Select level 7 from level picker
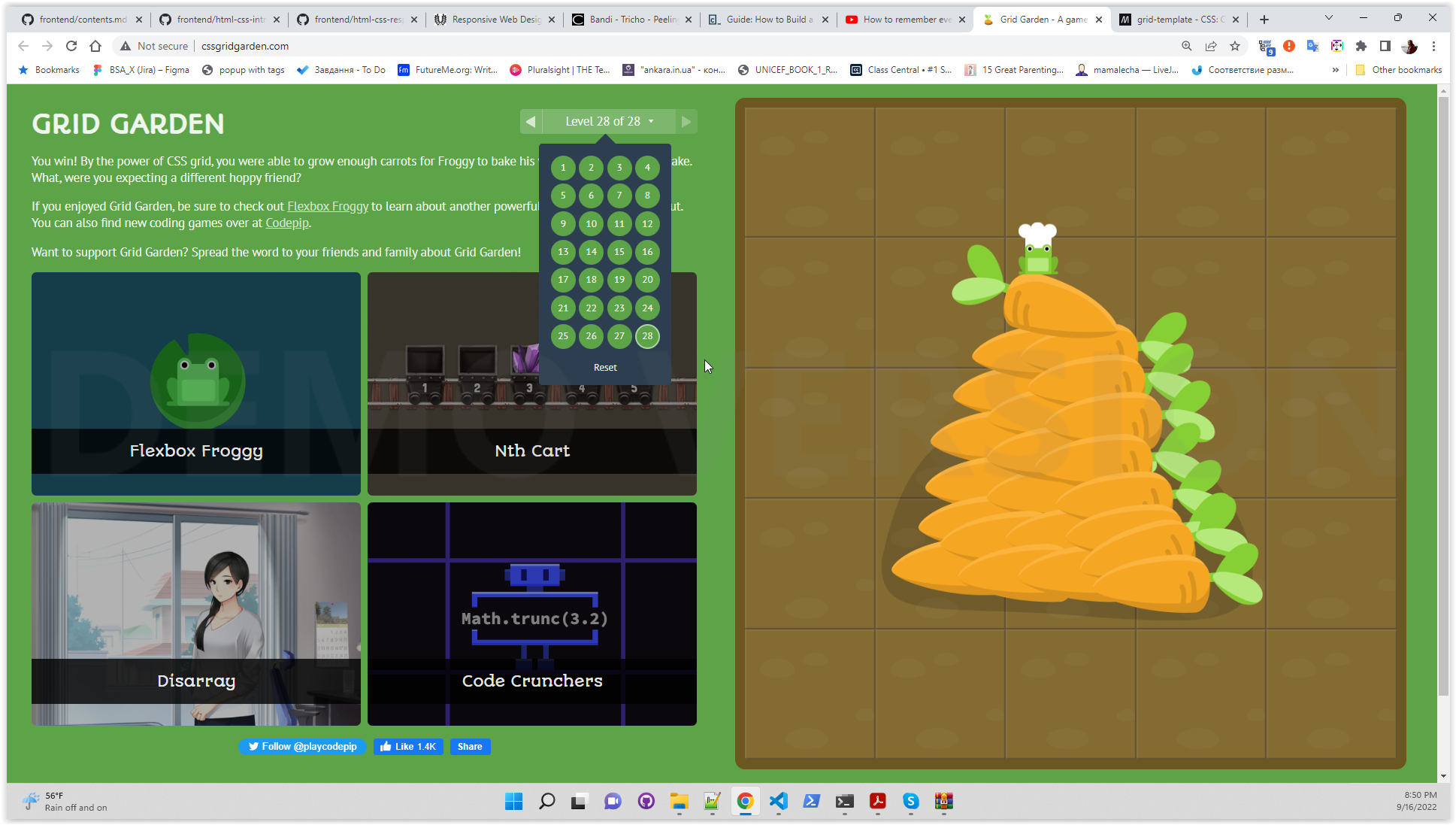The width and height of the screenshot is (1456, 825). 619,195
